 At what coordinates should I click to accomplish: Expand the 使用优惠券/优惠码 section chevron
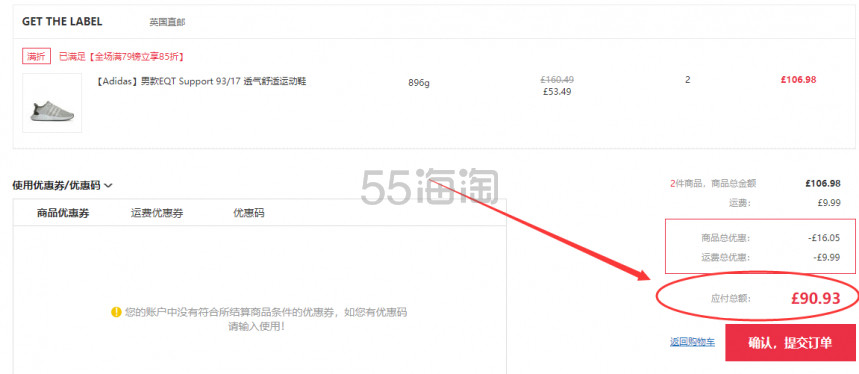coord(108,186)
